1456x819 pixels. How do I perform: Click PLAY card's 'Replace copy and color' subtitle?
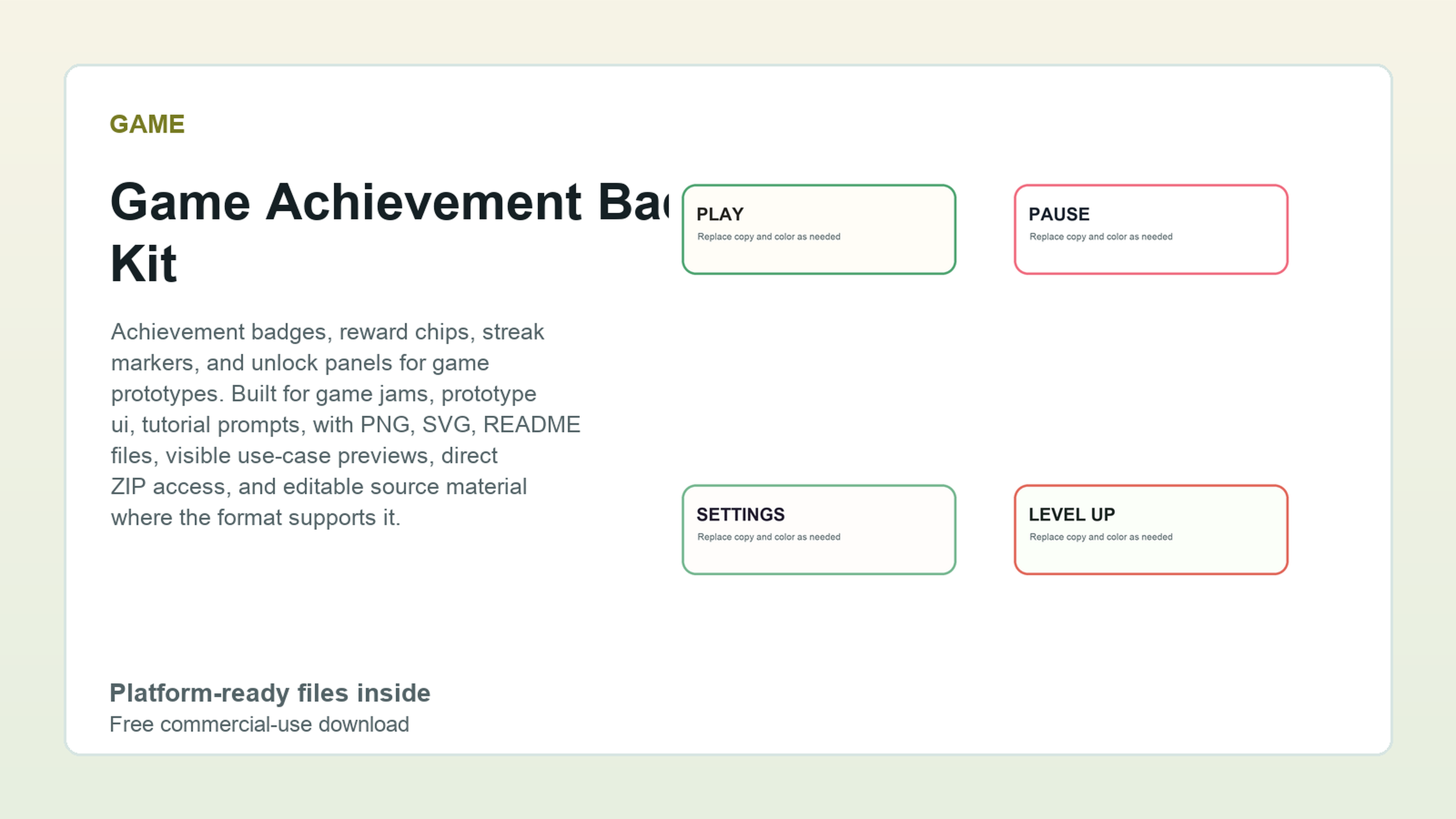[768, 237]
